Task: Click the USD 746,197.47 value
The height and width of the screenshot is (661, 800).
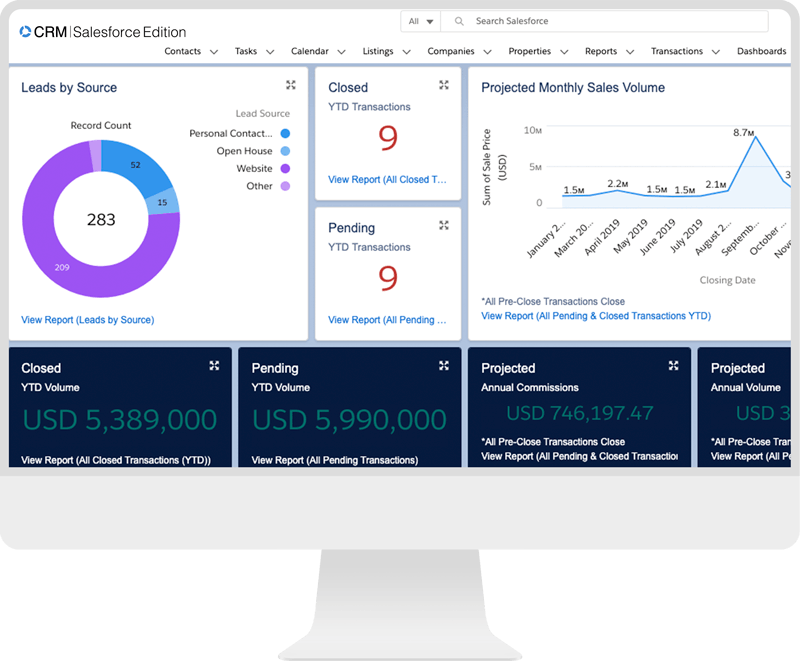Action: (x=580, y=413)
